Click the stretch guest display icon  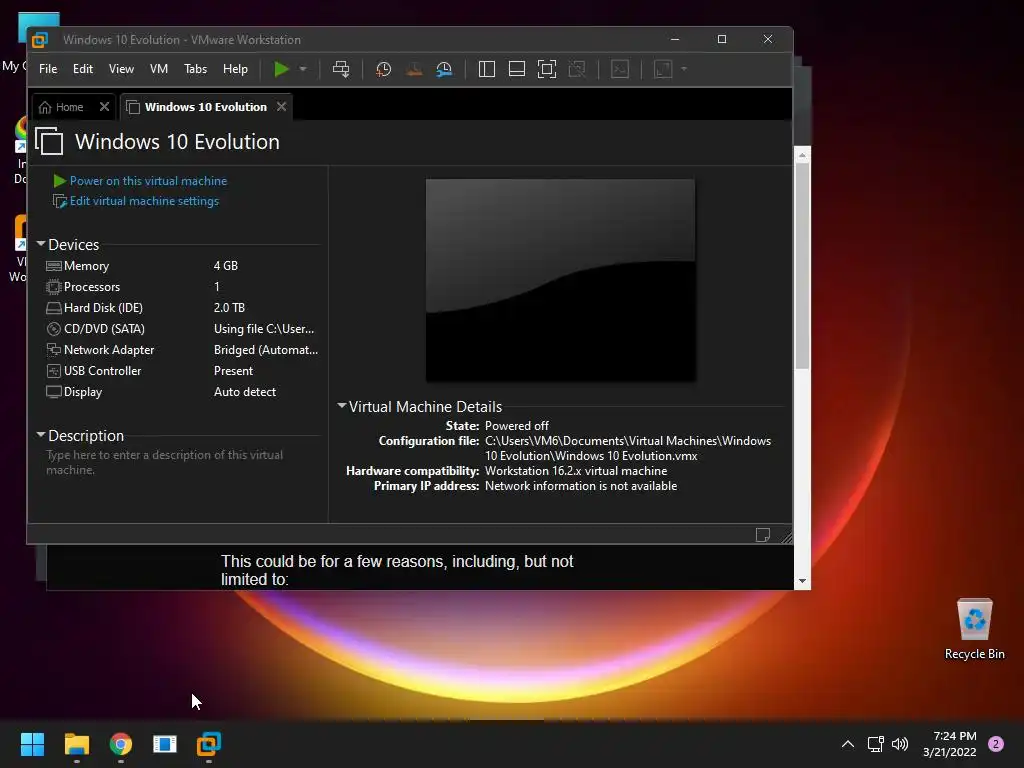663,69
